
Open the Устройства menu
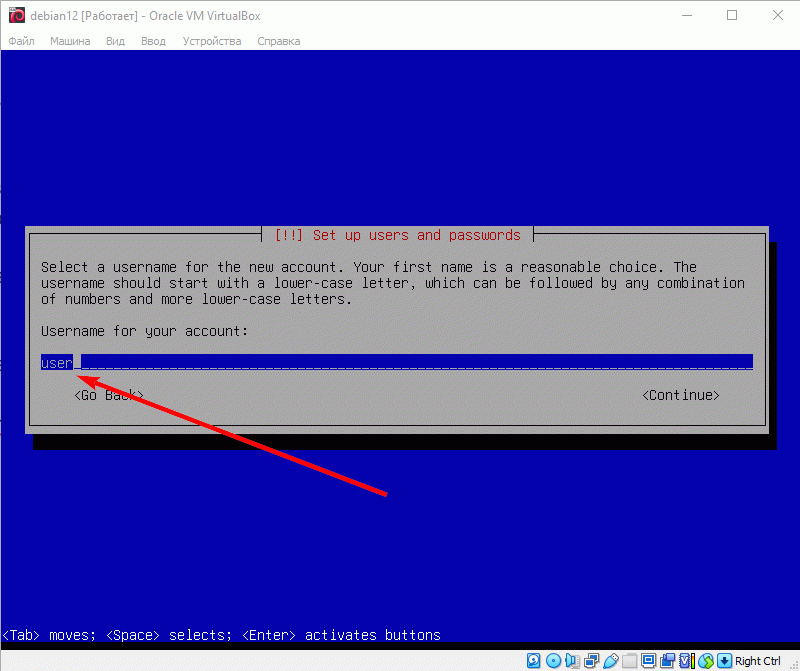212,41
